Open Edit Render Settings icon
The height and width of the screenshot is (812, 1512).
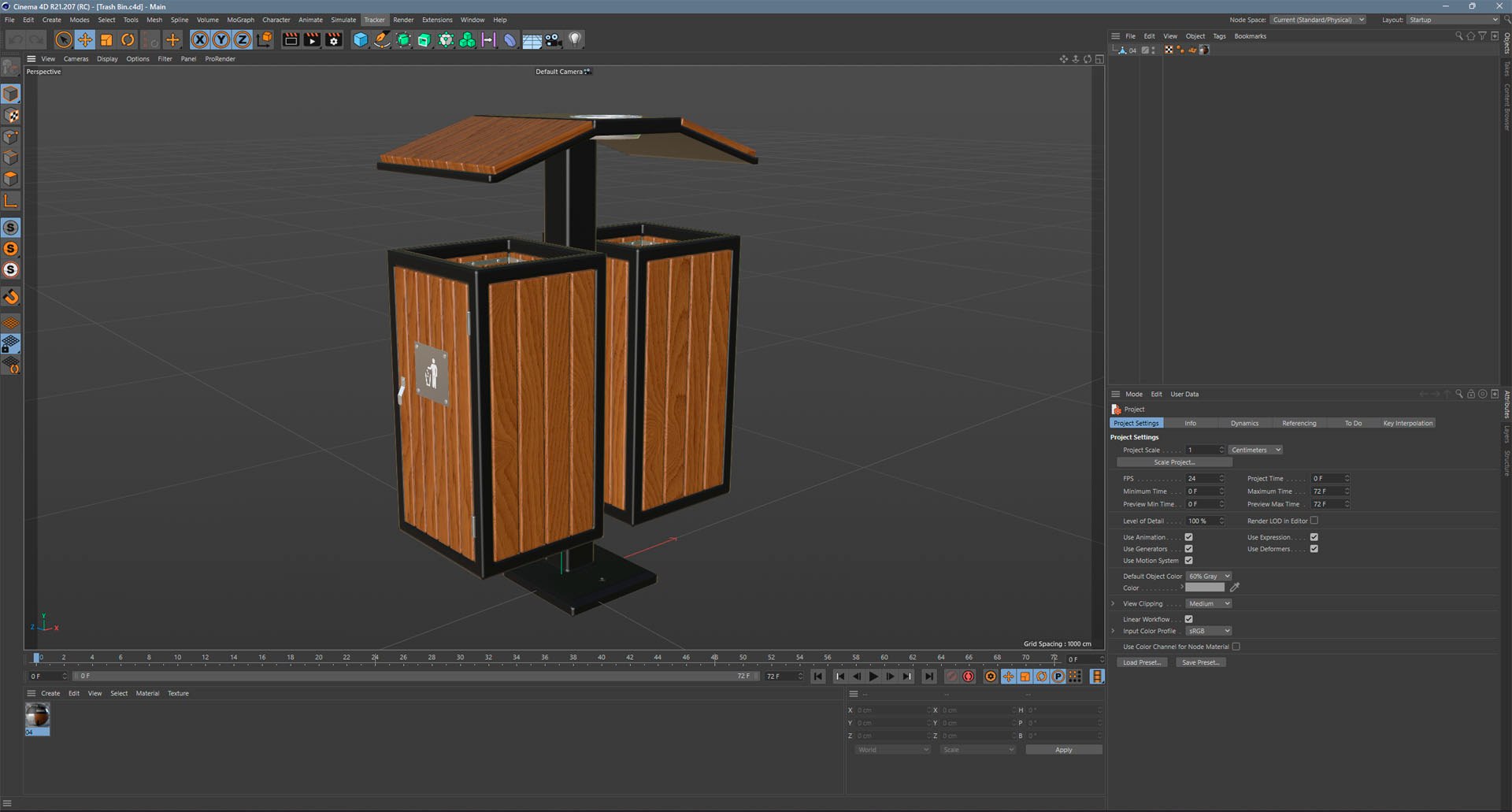coord(334,39)
